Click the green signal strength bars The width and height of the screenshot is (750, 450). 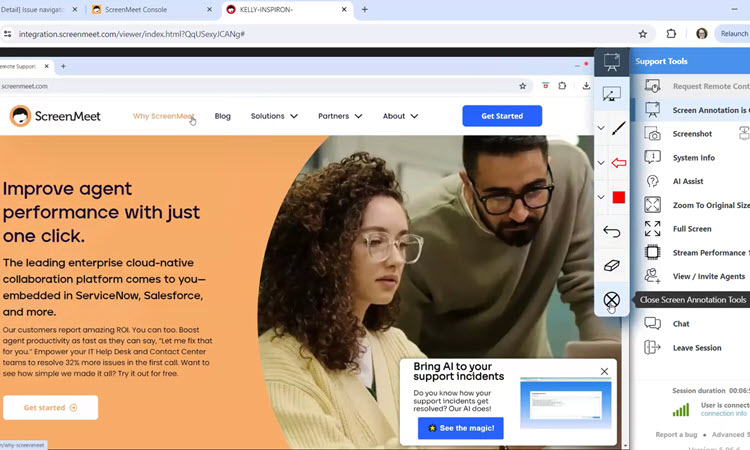[681, 410]
